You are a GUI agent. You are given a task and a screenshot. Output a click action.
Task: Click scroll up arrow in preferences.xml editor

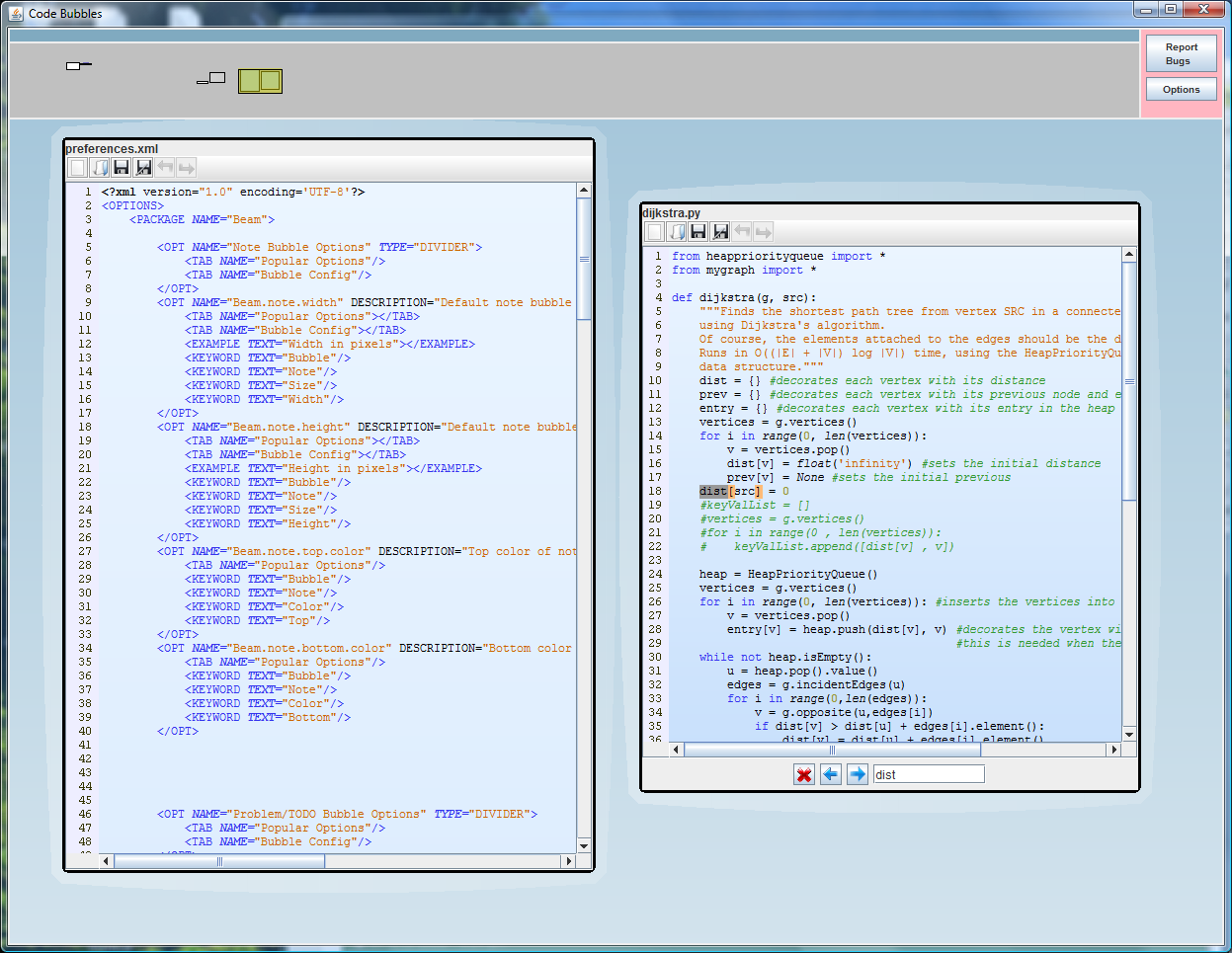(584, 190)
